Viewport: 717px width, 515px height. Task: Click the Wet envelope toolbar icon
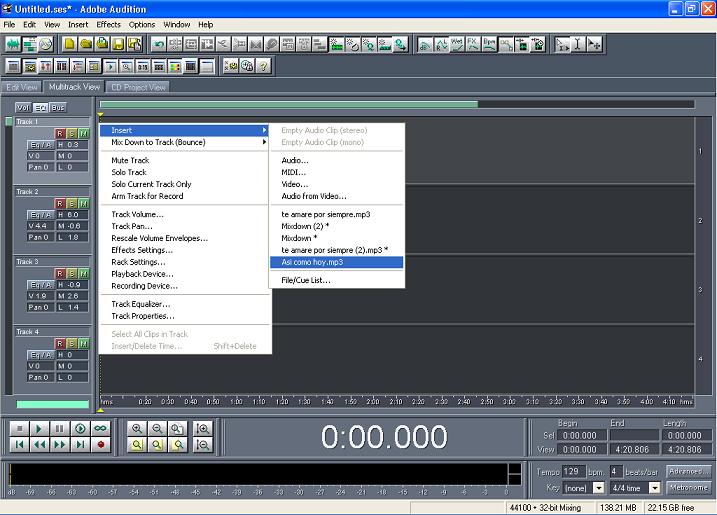(x=457, y=44)
